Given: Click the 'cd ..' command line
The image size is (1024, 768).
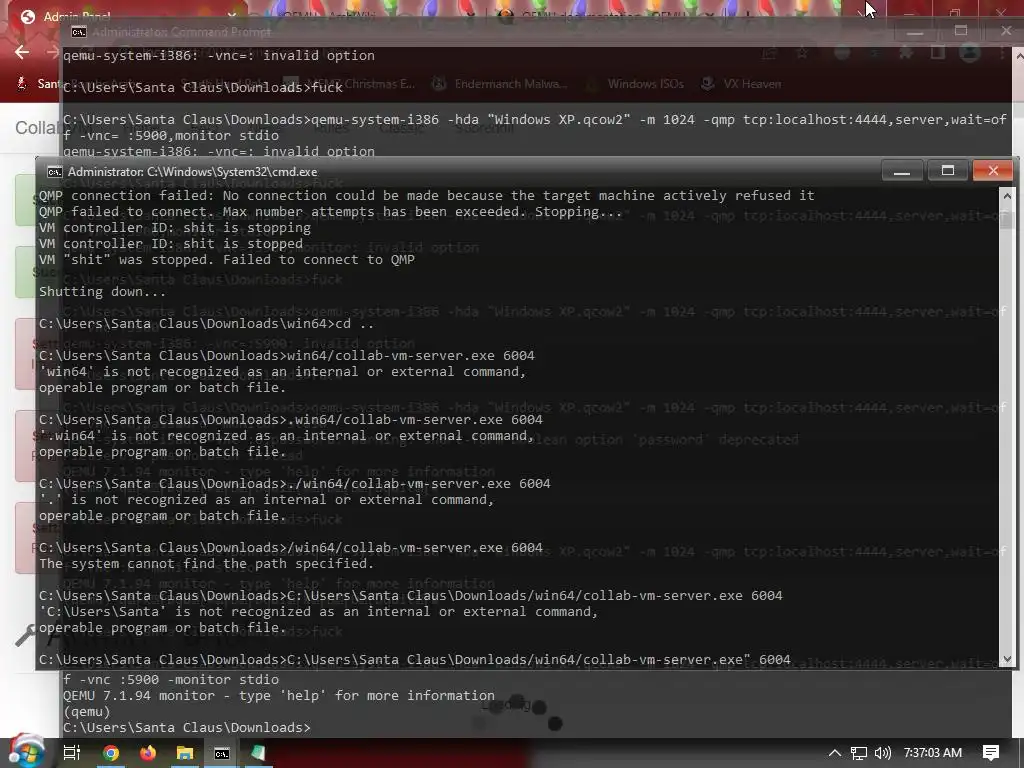Looking at the screenshot, I should coord(206,323).
